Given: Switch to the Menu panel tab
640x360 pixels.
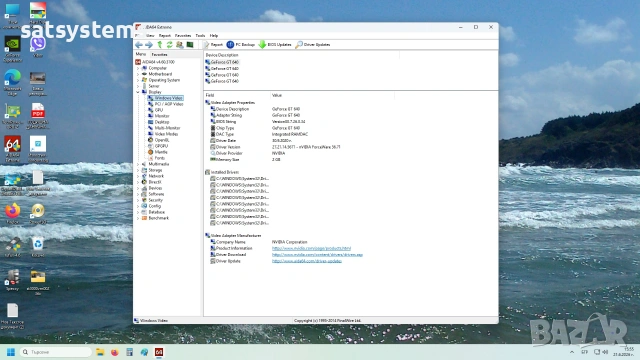Looking at the screenshot, I should pyautogui.click(x=140, y=54).
